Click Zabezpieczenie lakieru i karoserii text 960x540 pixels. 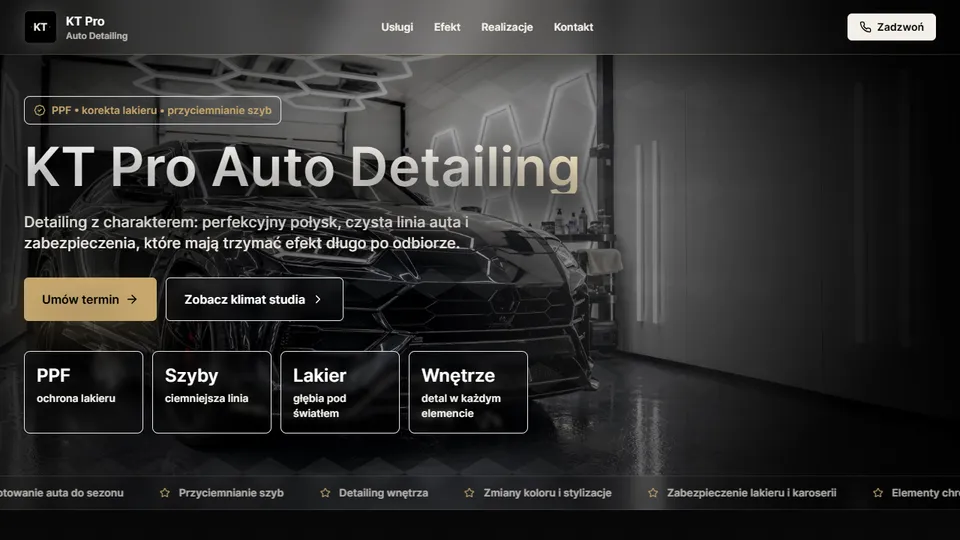pos(751,493)
